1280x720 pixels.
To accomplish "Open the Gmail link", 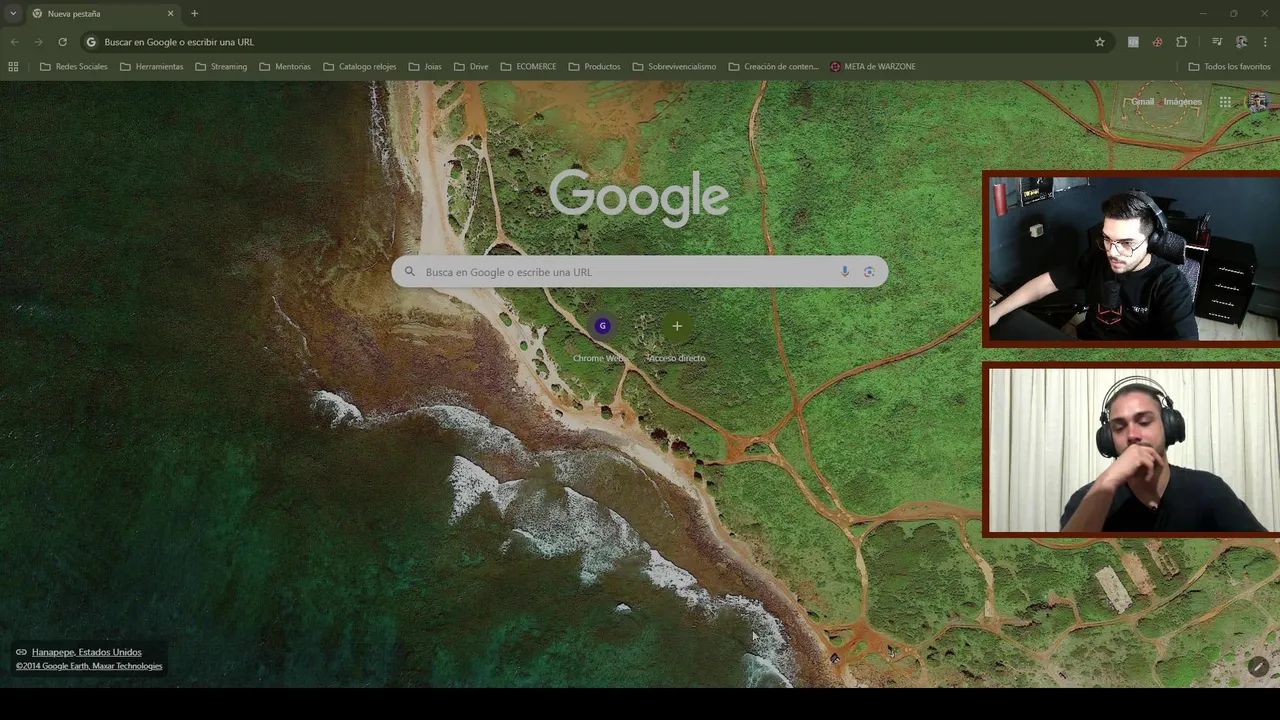I will point(1142,102).
